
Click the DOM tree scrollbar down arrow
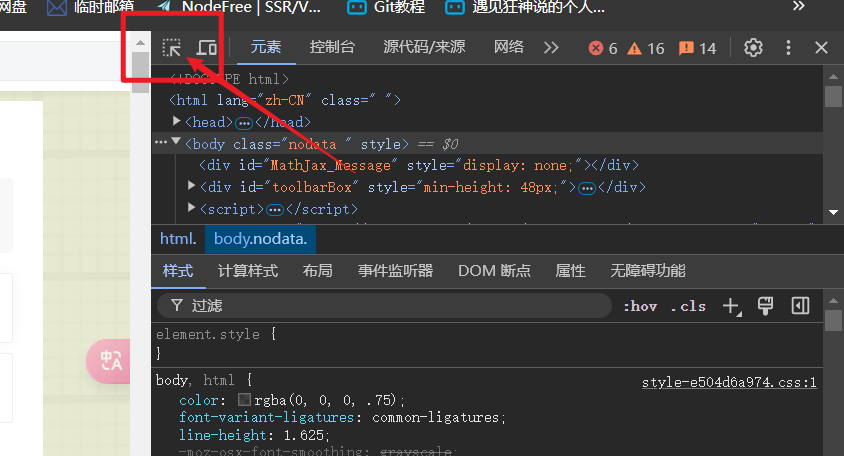click(833, 213)
